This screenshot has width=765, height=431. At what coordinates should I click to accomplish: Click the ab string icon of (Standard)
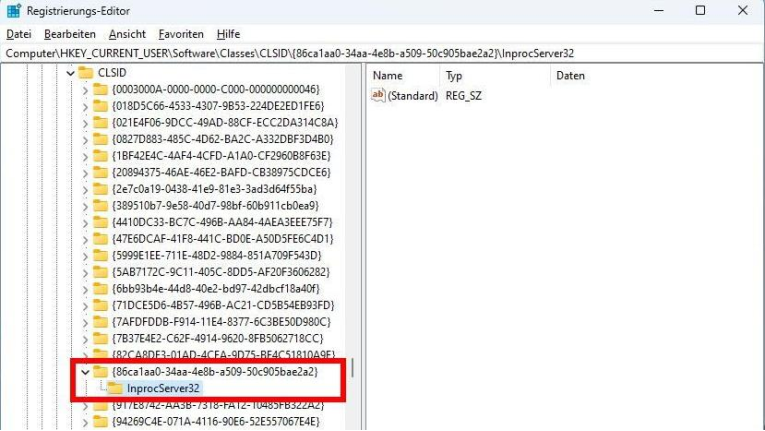pyautogui.click(x=378, y=95)
